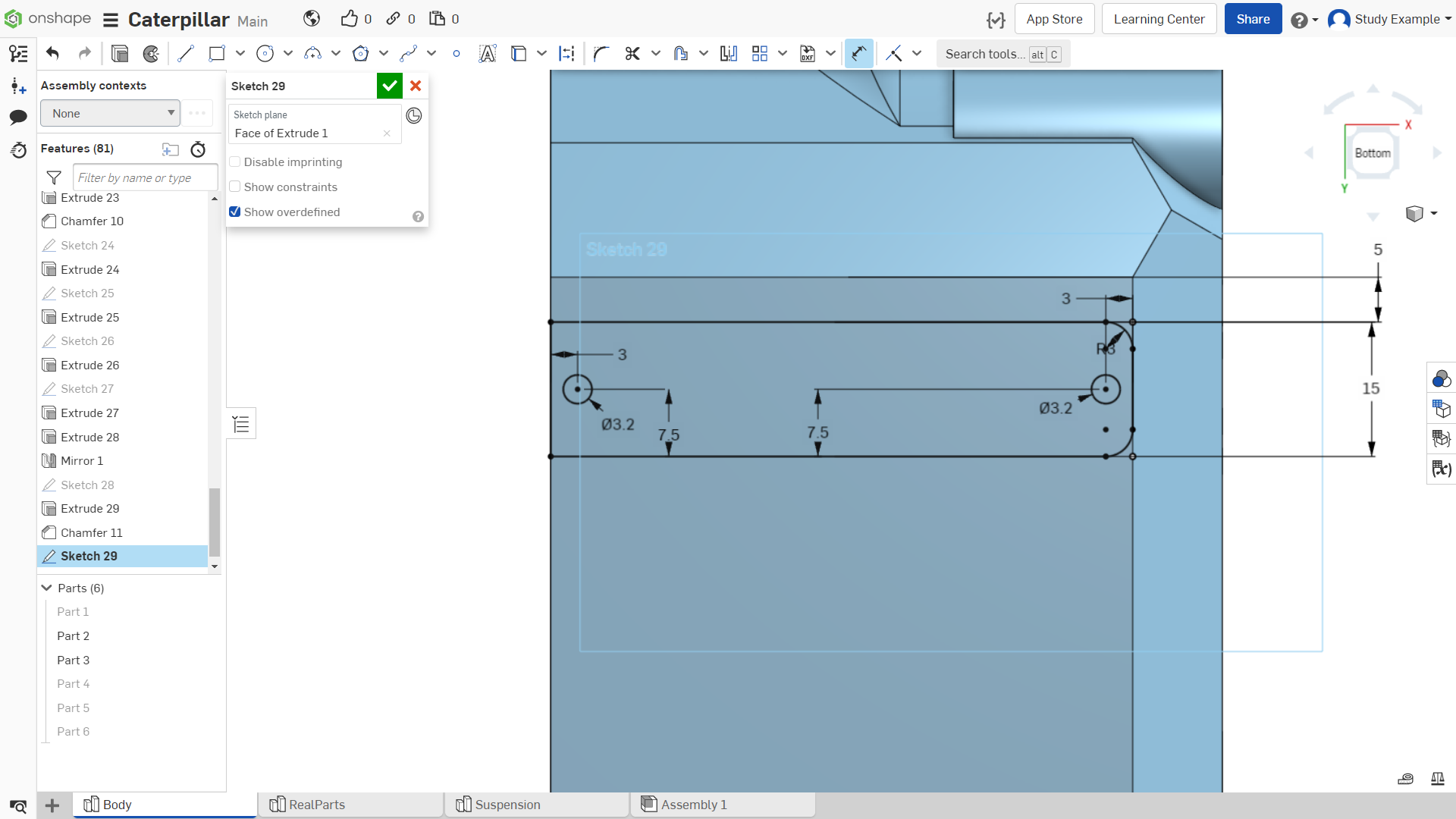The image size is (1456, 819).
Task: Open the mass properties scale icon
Action: [x=1437, y=779]
